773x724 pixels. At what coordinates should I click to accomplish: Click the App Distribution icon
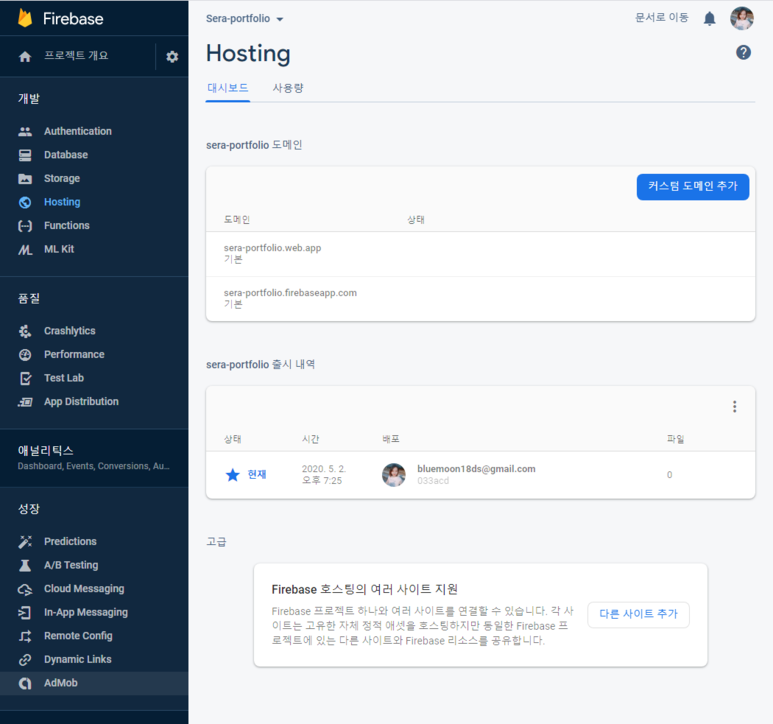coord(25,402)
